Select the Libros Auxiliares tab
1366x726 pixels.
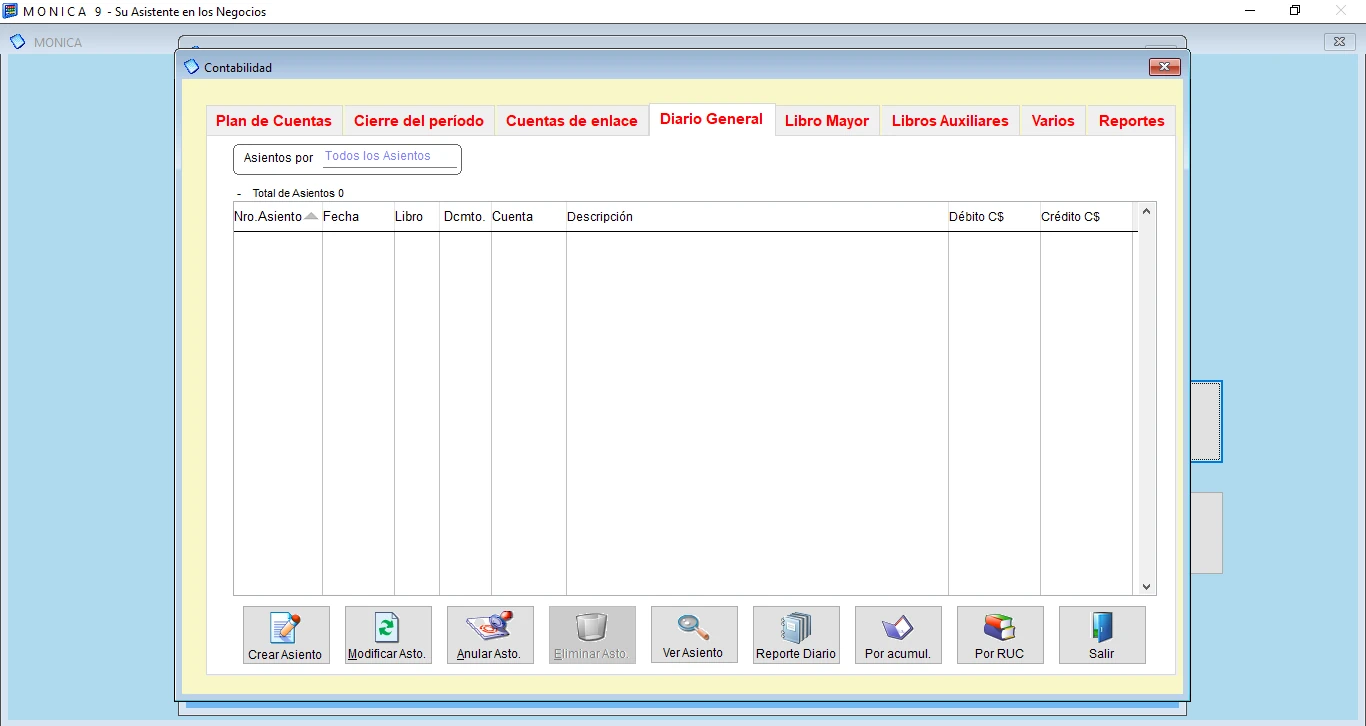click(948, 120)
